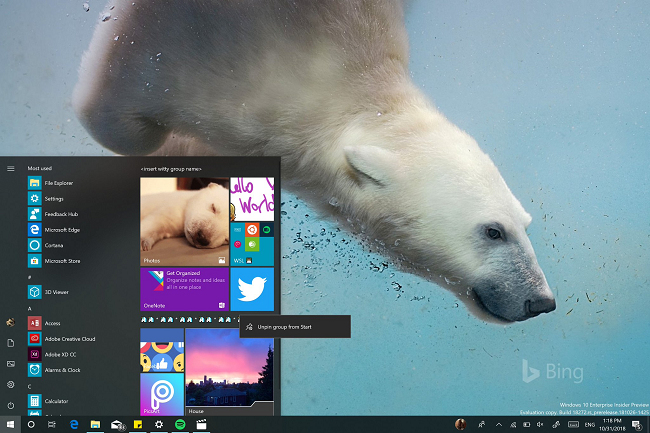Open Alarms & Clock app

point(63,369)
